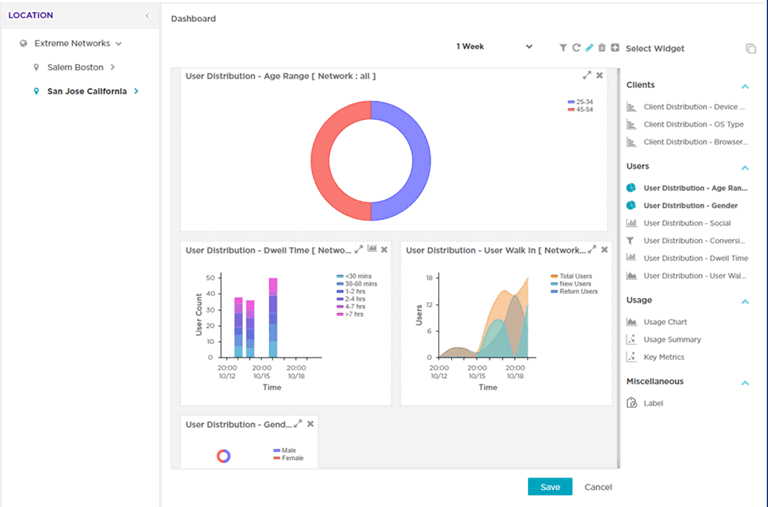The height and width of the screenshot is (507, 768).
Task: Delete the dashboard using the trash icon
Action: (602, 48)
